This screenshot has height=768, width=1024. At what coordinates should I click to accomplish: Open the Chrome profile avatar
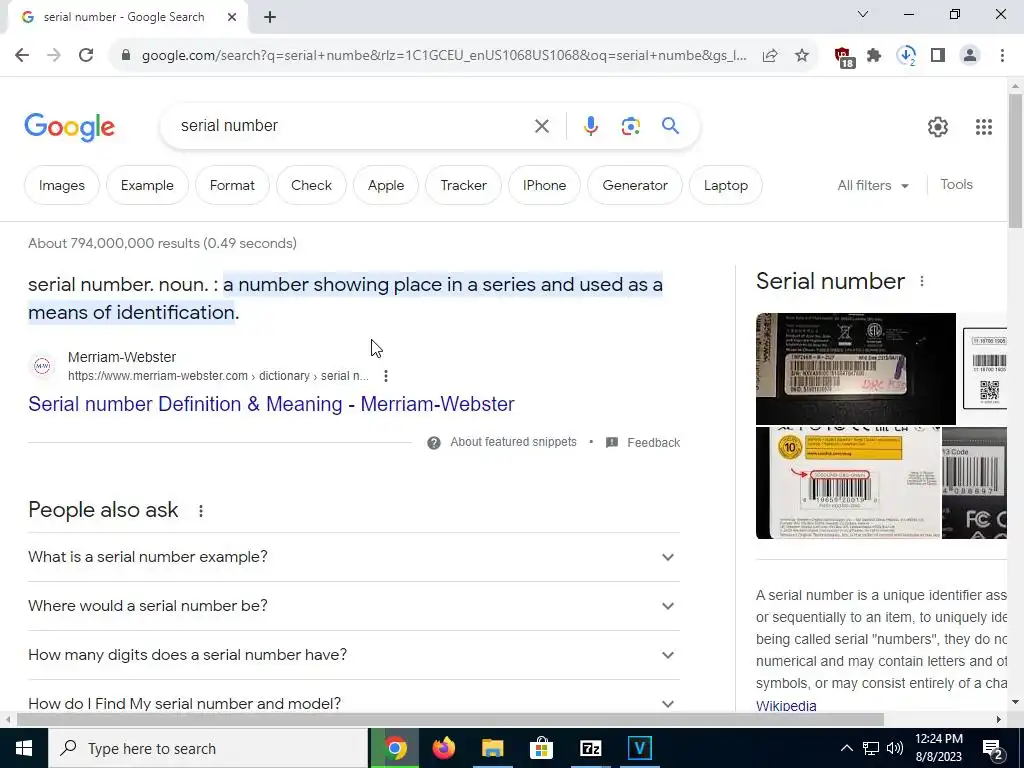coord(970,56)
